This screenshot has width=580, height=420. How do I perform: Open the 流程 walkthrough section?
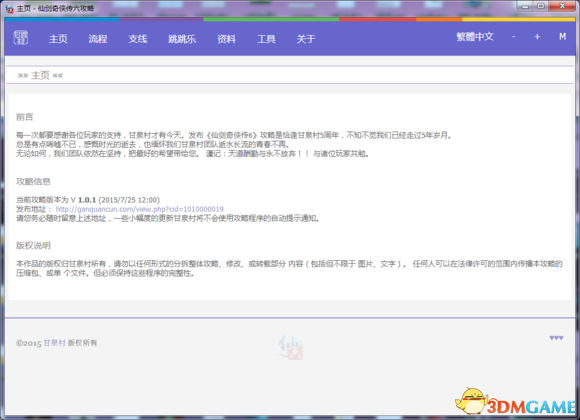click(98, 39)
